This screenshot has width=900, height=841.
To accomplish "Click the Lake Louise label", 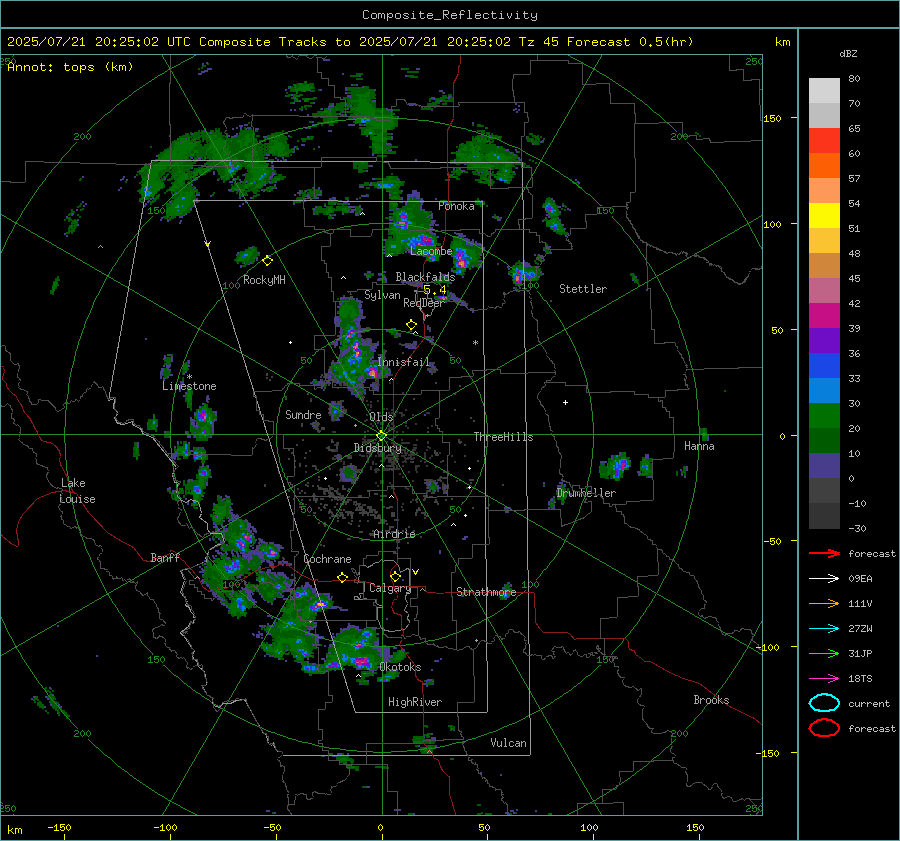I will (78, 491).
